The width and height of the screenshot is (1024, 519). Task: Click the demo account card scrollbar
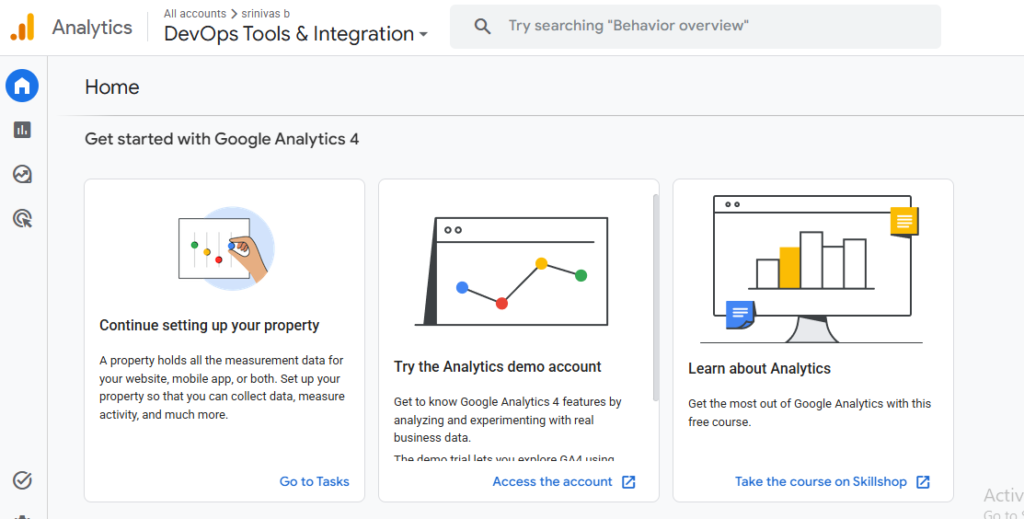(x=656, y=297)
